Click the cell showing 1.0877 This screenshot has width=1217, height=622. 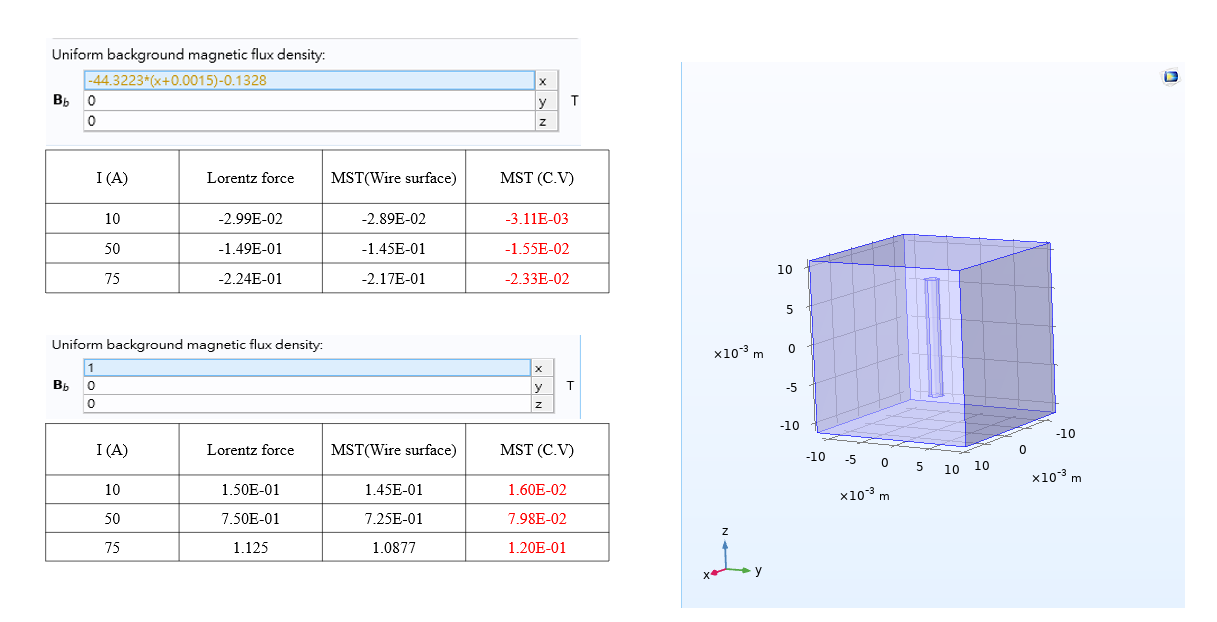[x=393, y=548]
